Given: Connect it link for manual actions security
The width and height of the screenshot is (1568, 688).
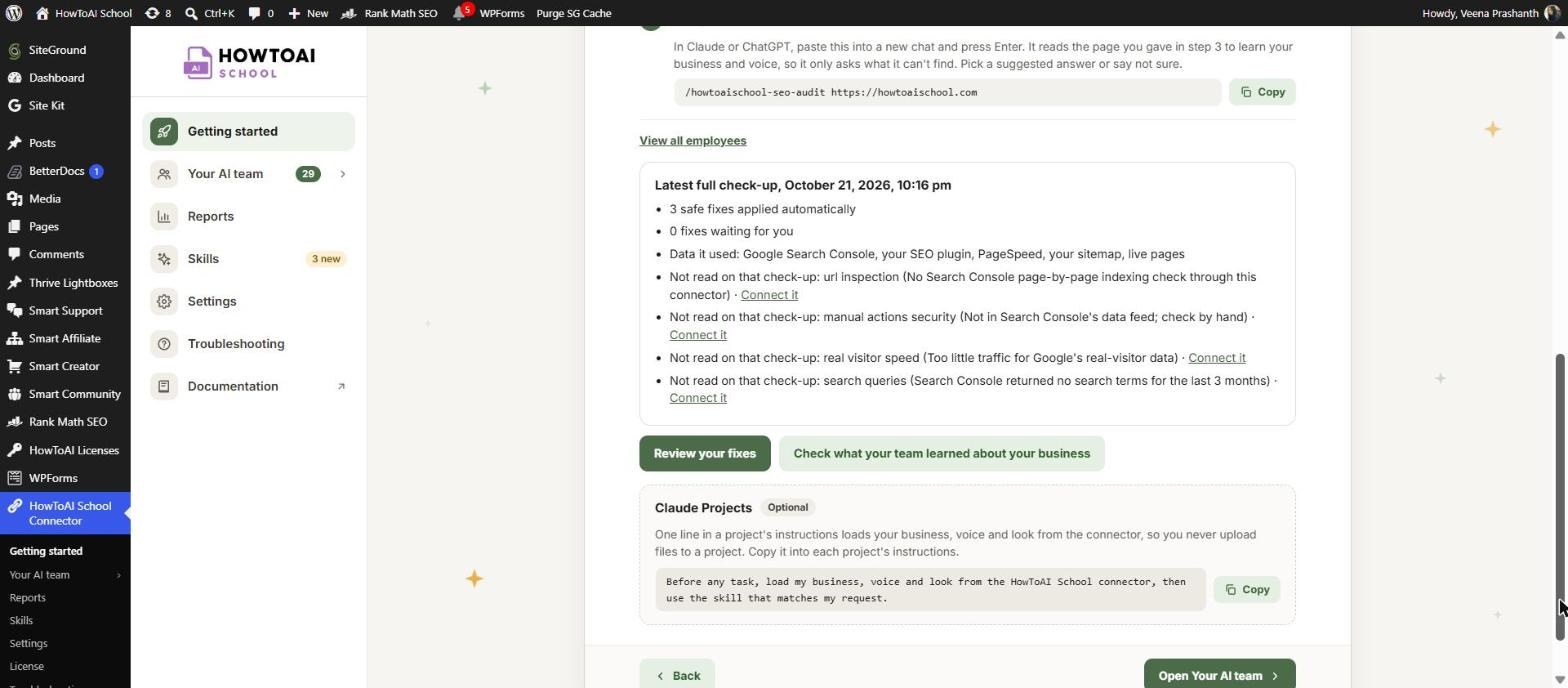Looking at the screenshot, I should coord(698,335).
